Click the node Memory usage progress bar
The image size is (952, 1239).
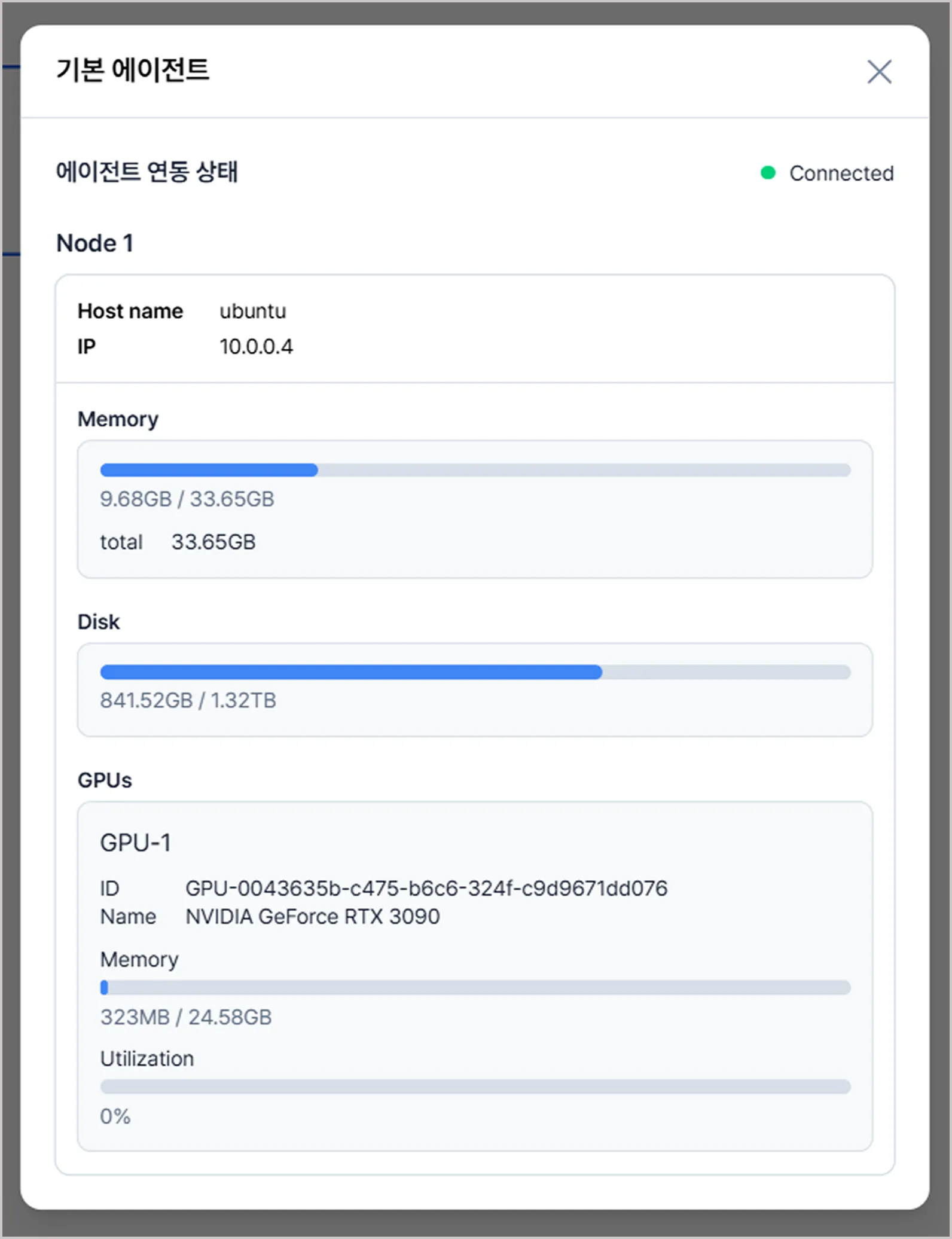click(475, 470)
